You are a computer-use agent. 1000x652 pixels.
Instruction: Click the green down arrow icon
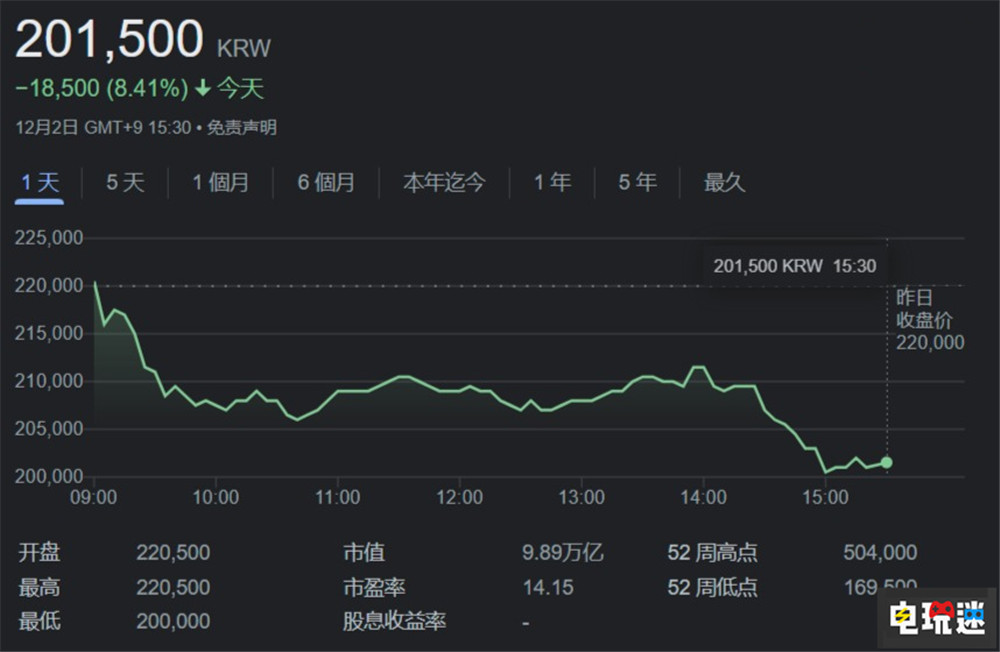click(x=202, y=89)
